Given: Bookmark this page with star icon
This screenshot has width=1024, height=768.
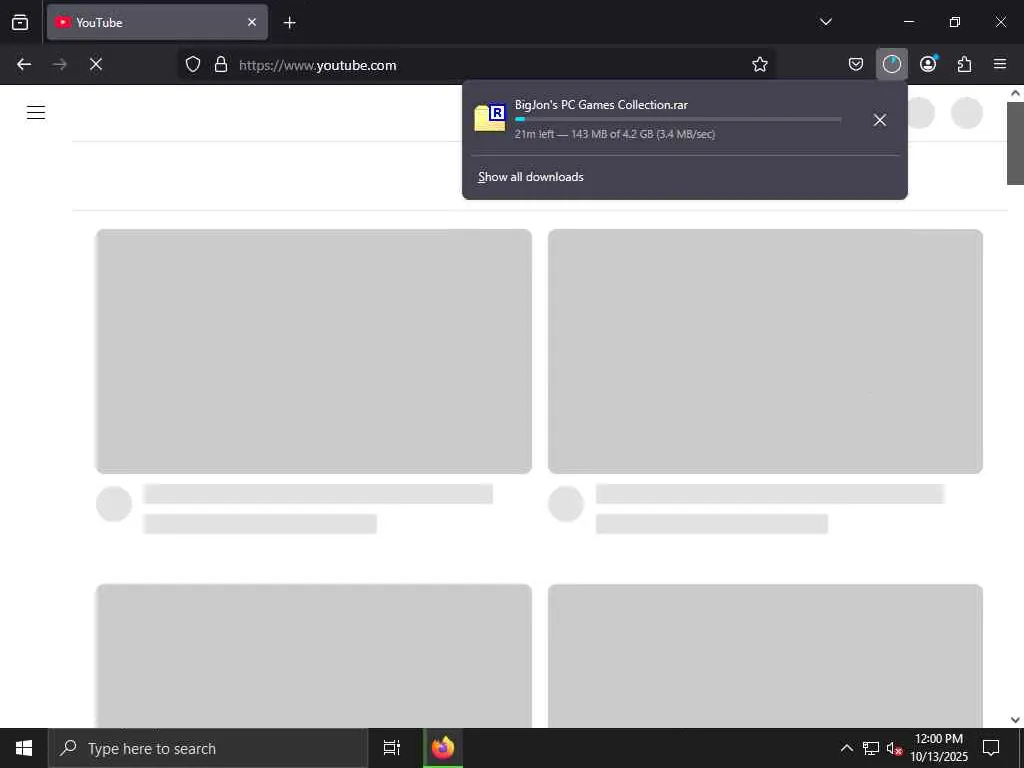Looking at the screenshot, I should pos(760,64).
